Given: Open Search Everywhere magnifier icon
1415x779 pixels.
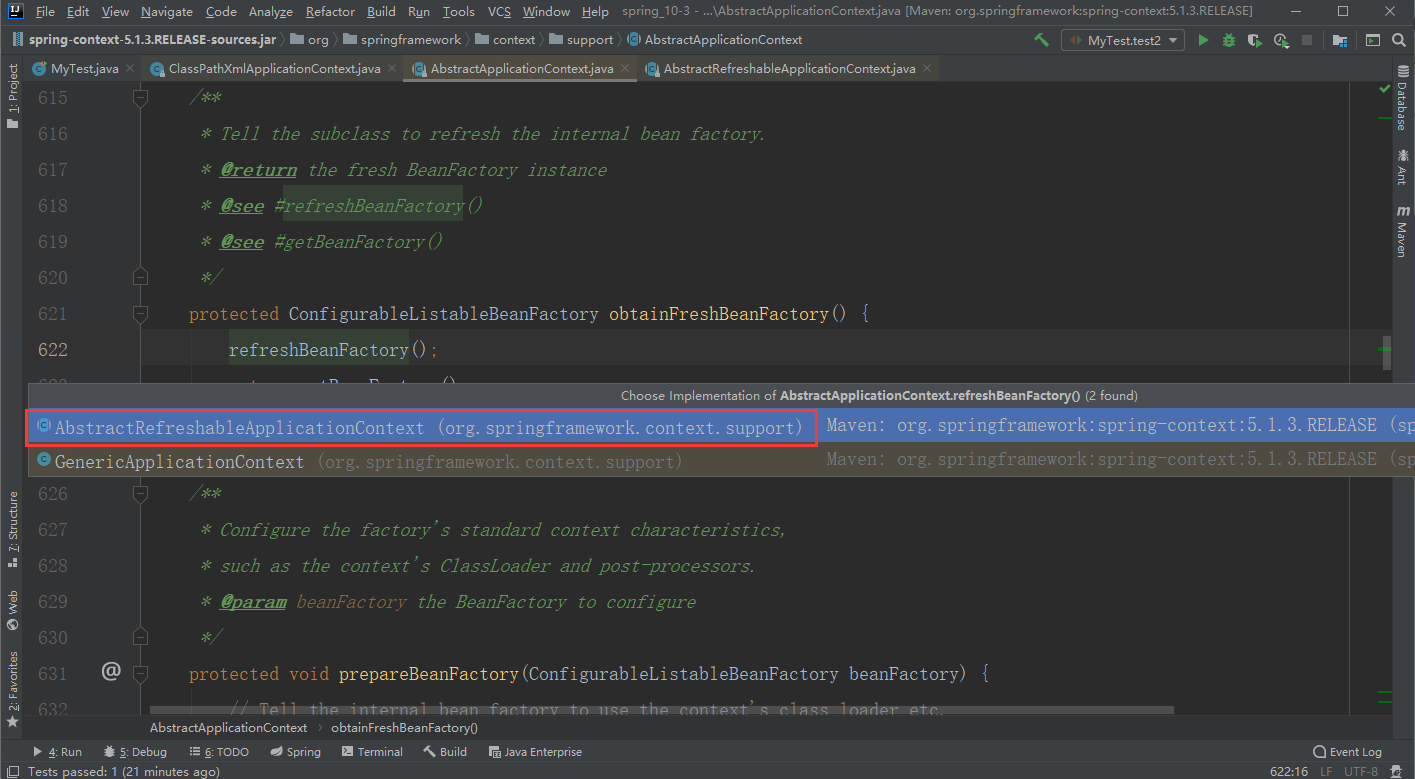Looking at the screenshot, I should click(1399, 40).
